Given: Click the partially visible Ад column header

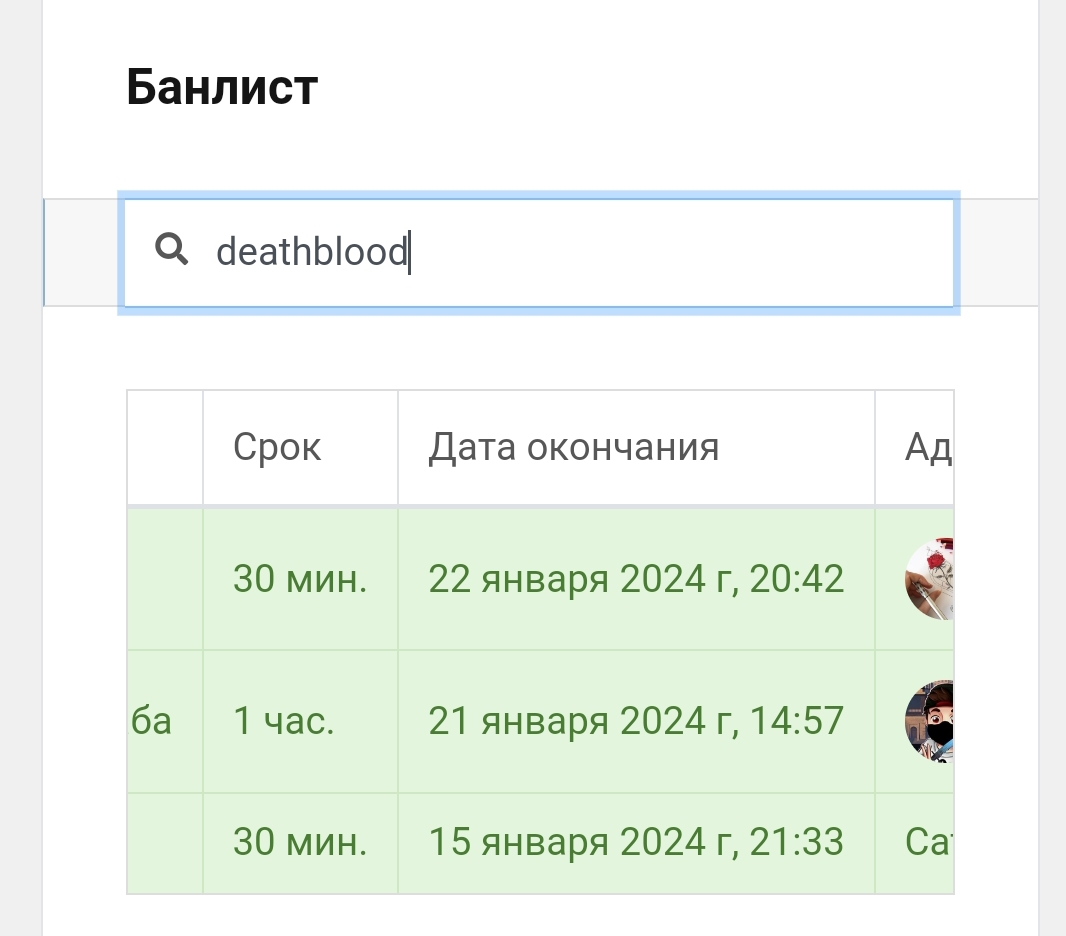Looking at the screenshot, I should (927, 447).
